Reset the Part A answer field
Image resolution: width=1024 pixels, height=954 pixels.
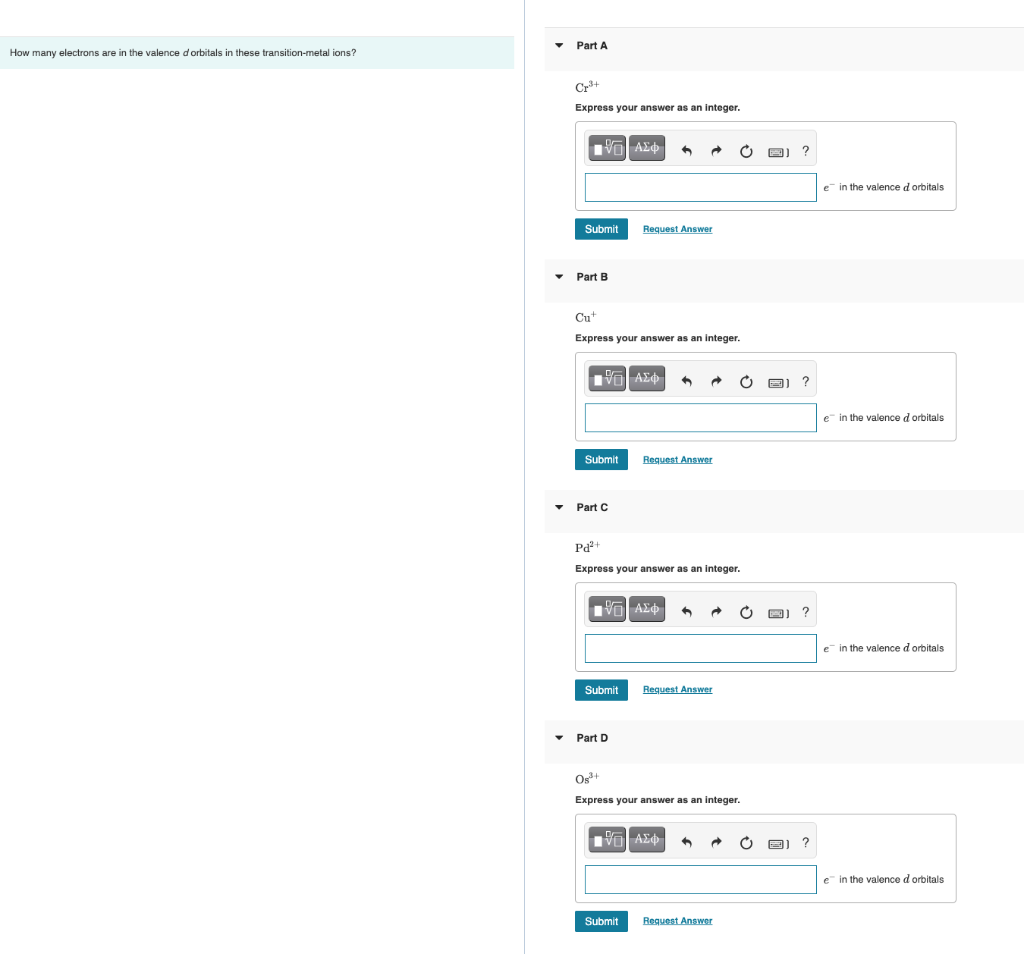[746, 151]
